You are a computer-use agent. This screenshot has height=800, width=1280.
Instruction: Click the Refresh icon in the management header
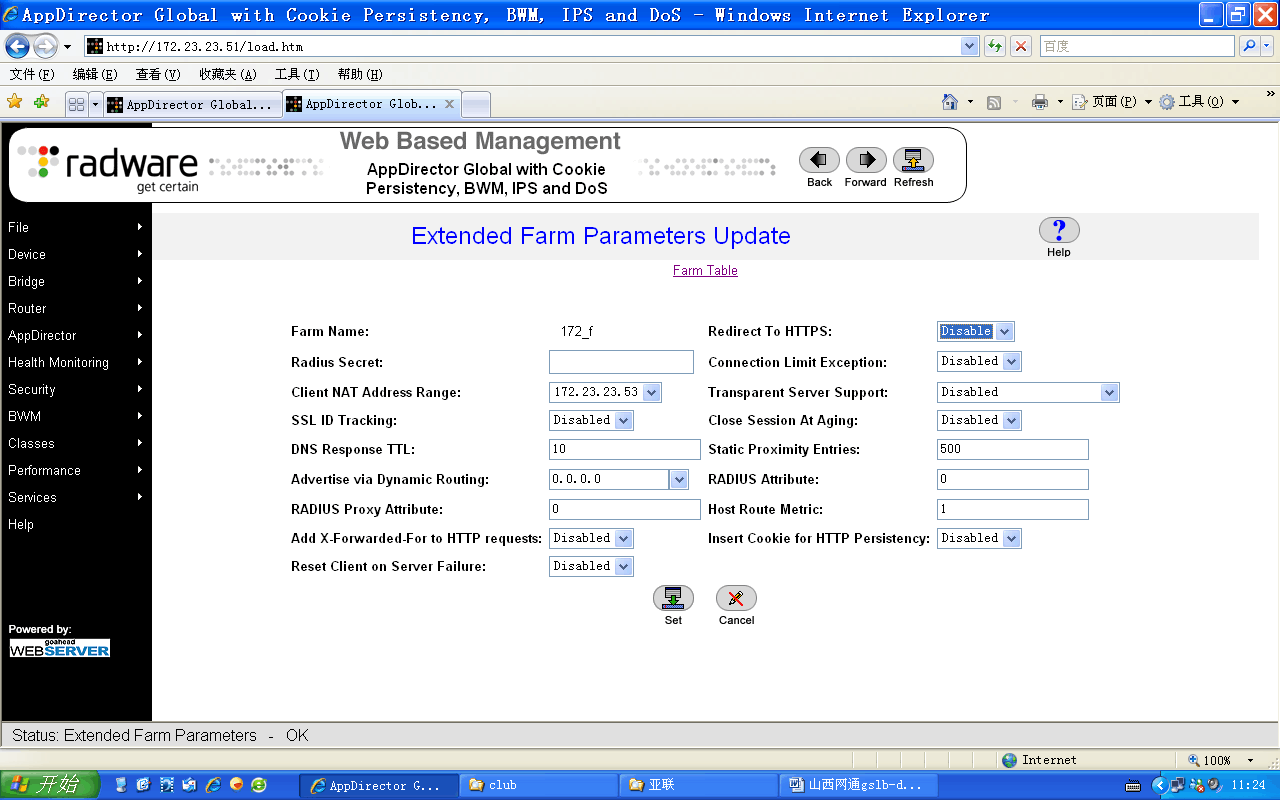click(x=913, y=160)
